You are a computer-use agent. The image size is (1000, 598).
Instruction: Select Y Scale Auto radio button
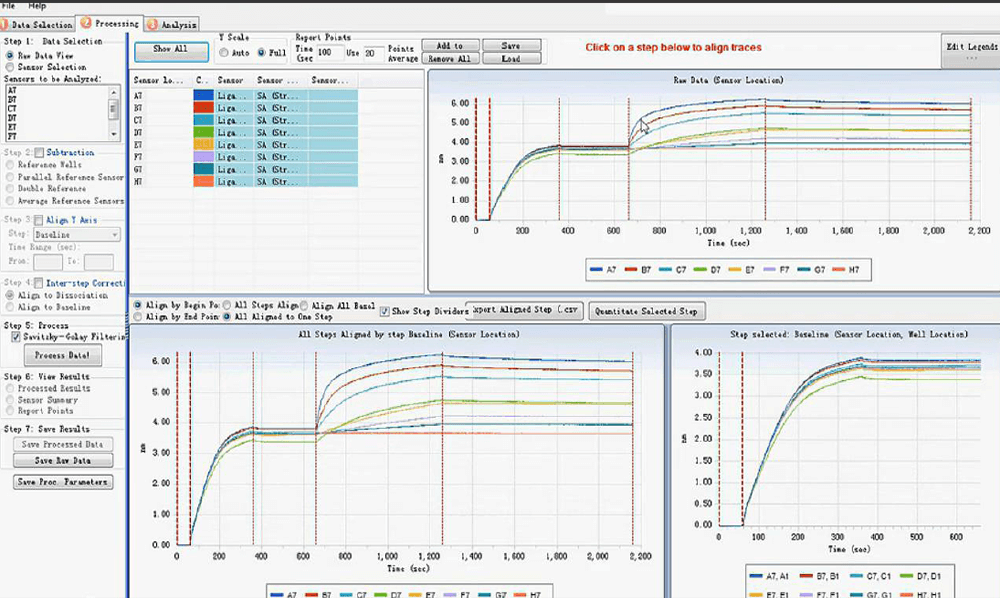224,53
